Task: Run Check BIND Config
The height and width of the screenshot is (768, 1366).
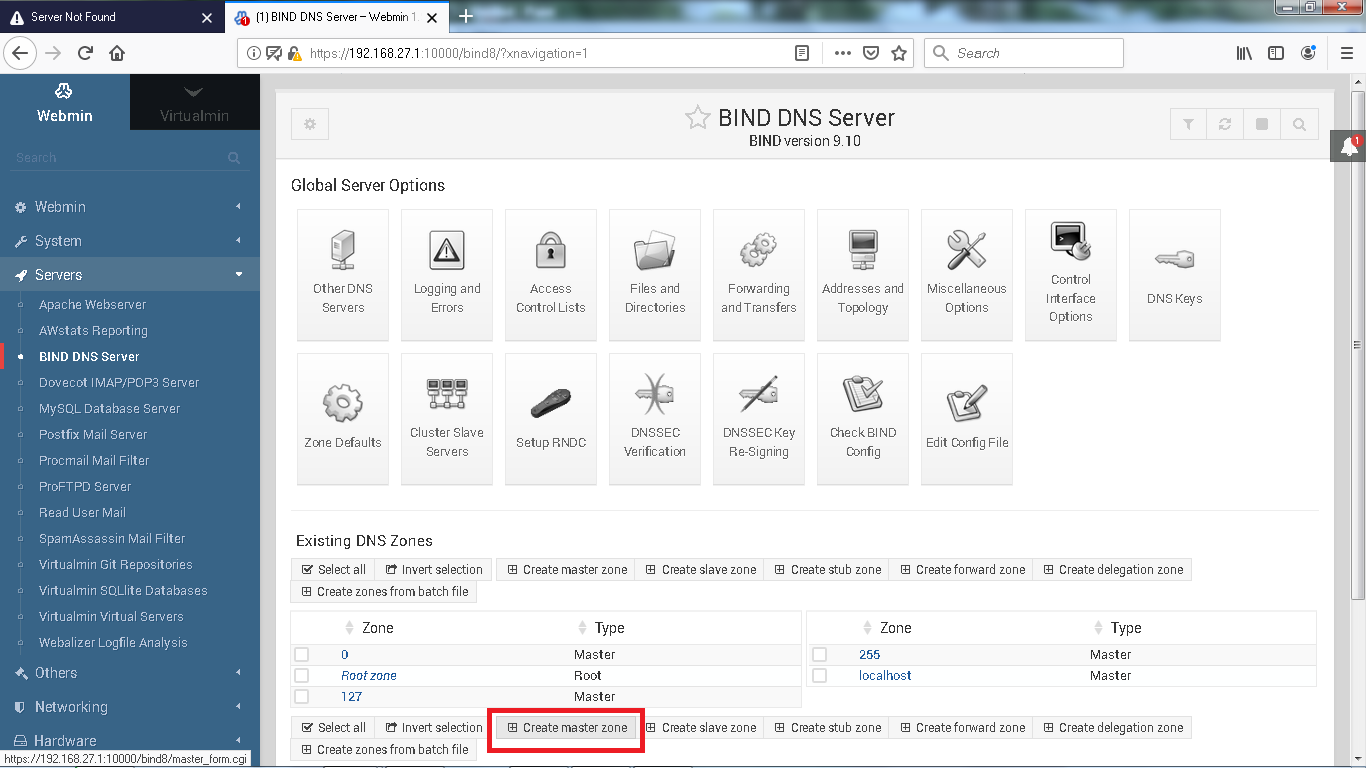Action: coord(863,419)
